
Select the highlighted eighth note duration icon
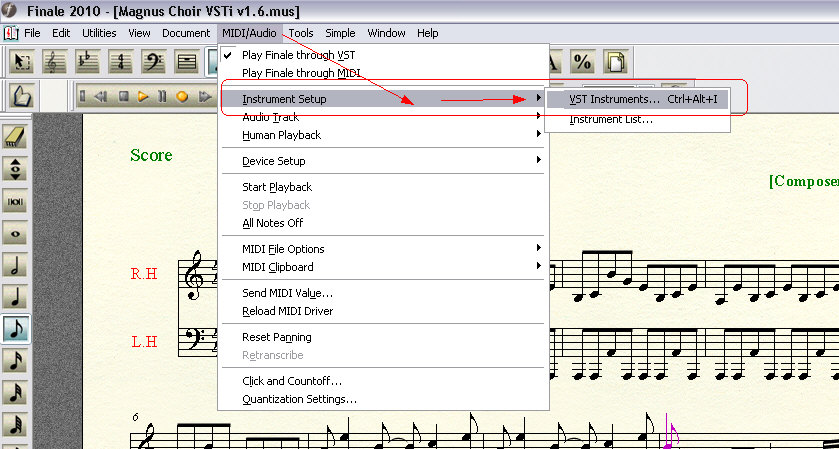[16, 329]
